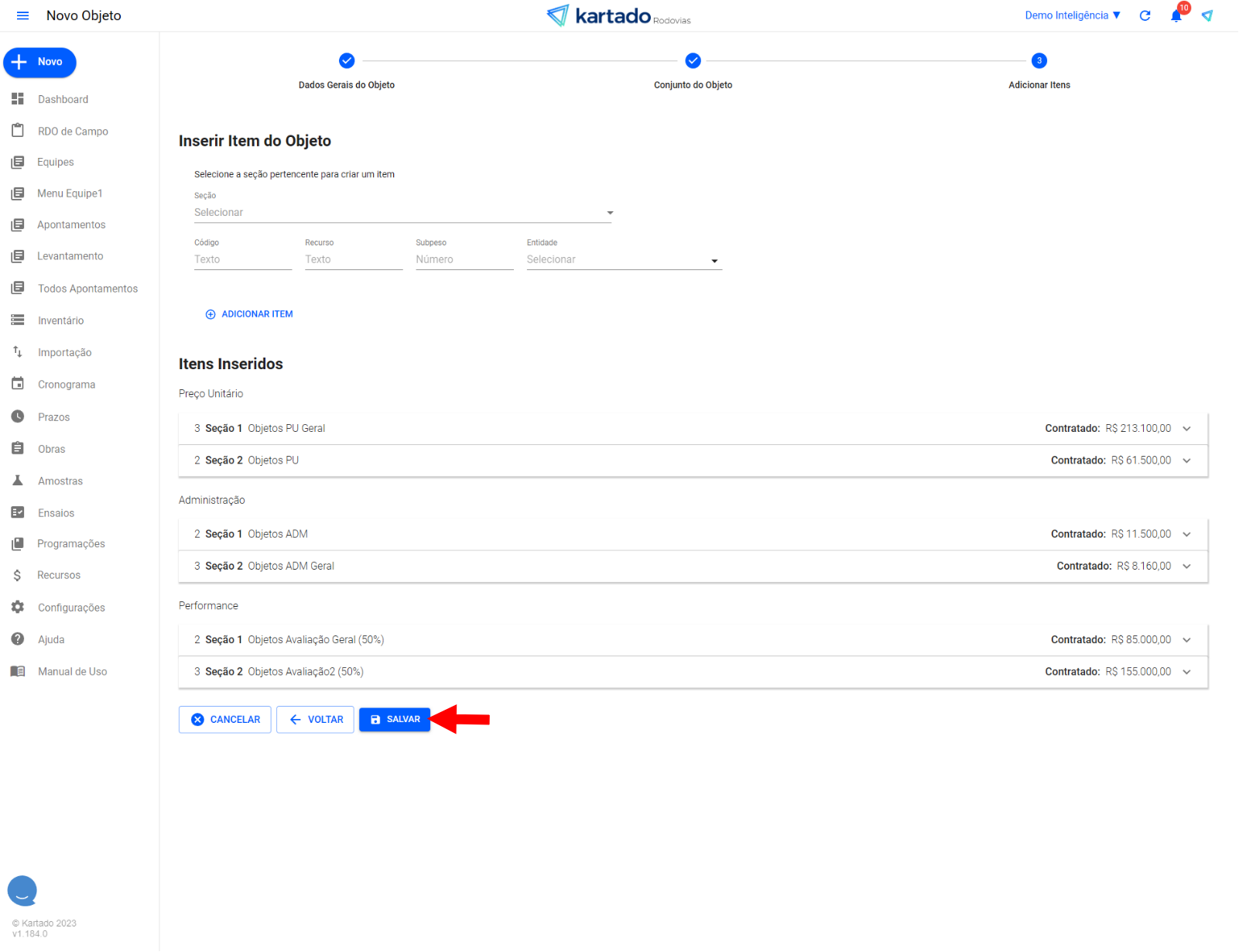Open the Entidade dropdown
The height and width of the screenshot is (952, 1239).
coord(623,260)
